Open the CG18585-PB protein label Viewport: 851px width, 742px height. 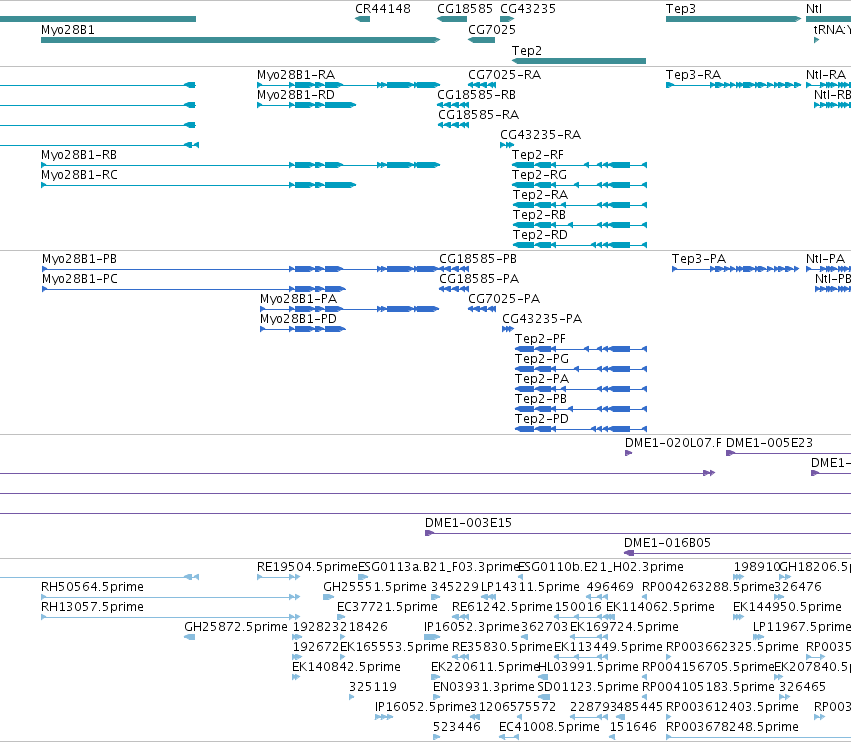pyautogui.click(x=478, y=259)
